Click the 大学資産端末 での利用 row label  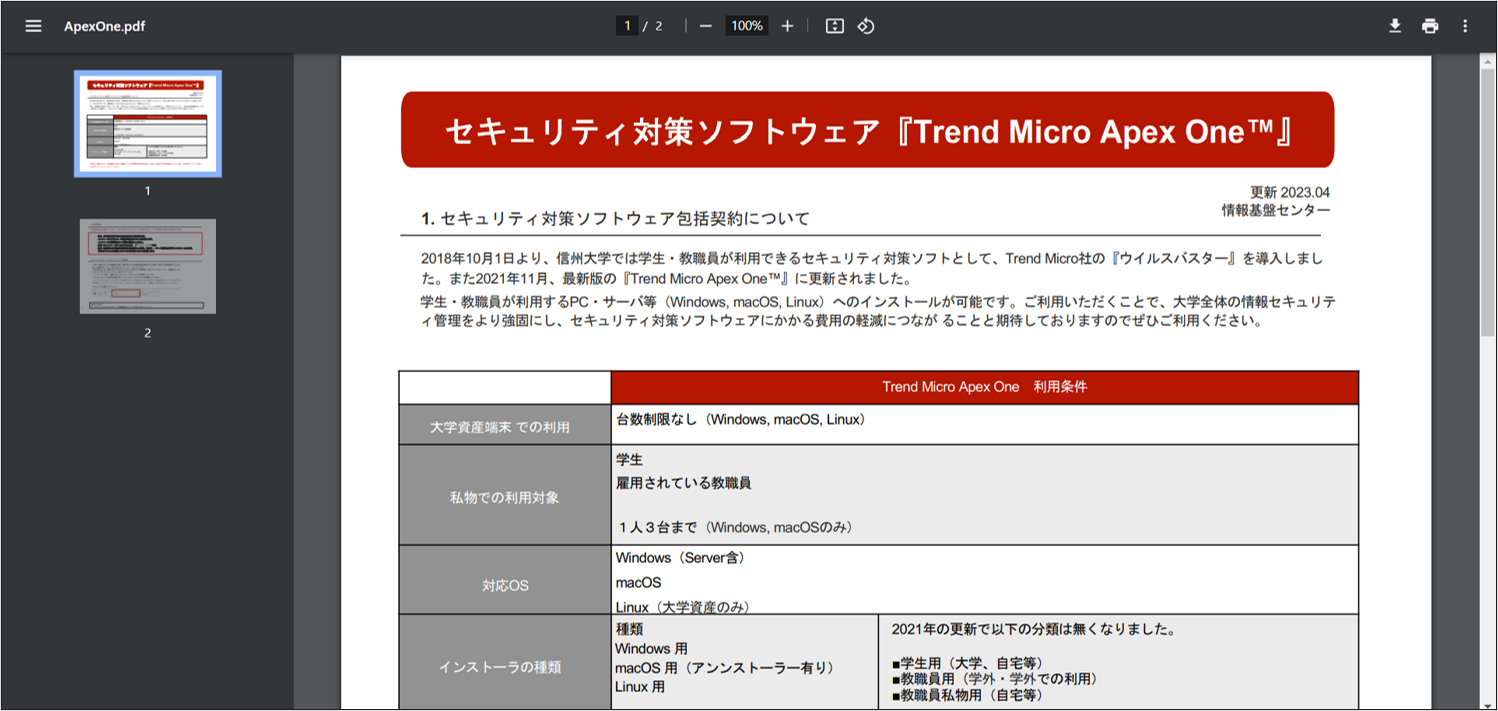pos(504,427)
